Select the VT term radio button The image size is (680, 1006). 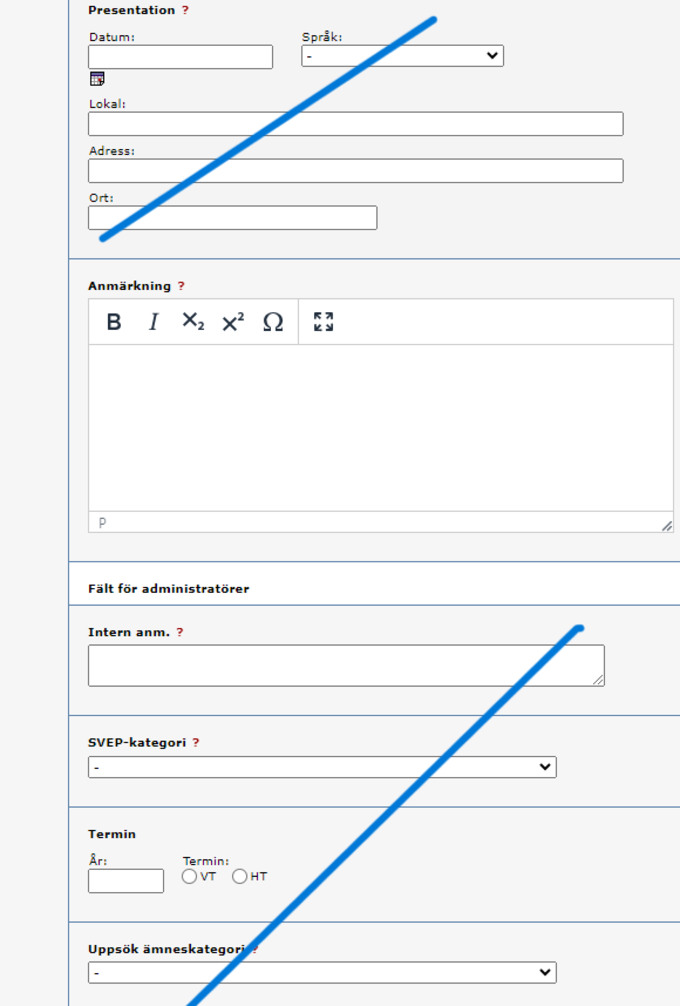coord(190,877)
